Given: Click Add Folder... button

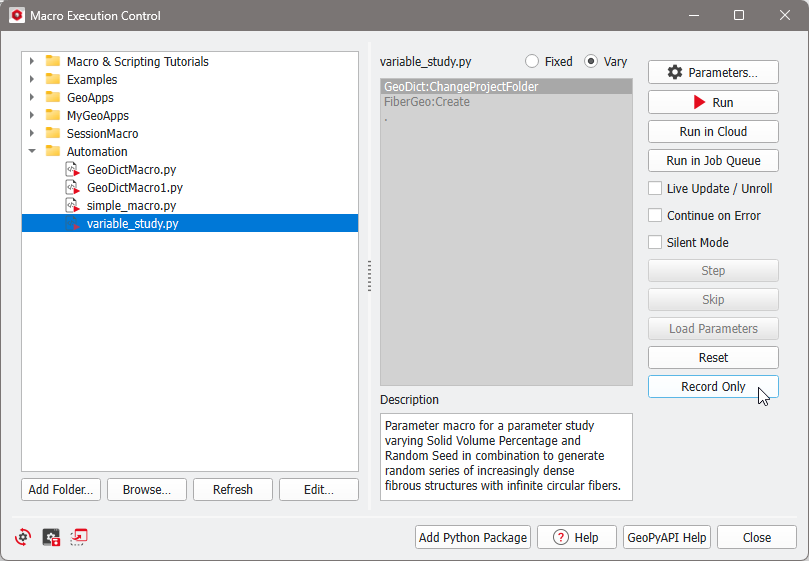Looking at the screenshot, I should coord(61,489).
